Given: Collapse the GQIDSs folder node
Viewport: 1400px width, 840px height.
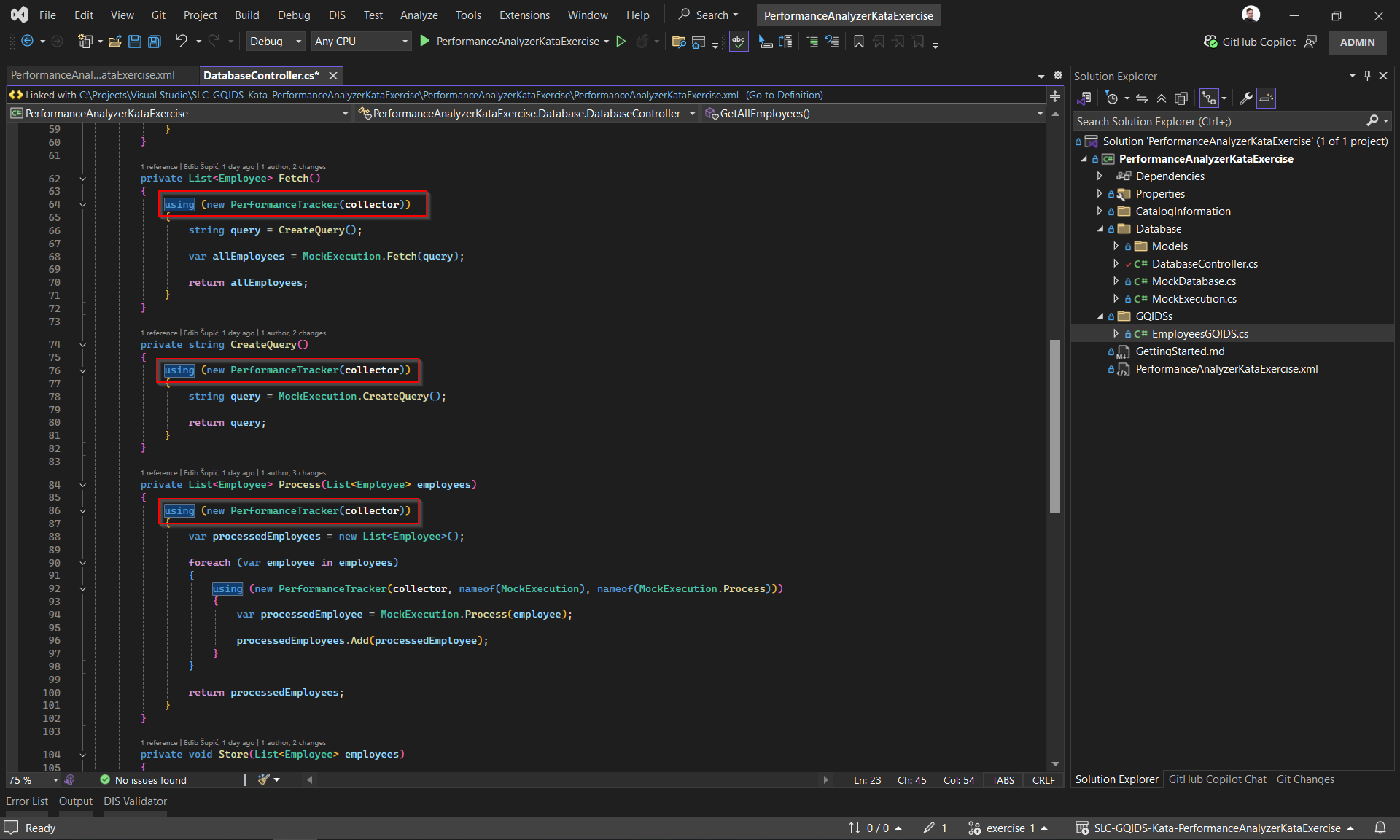Looking at the screenshot, I should click(x=1100, y=316).
